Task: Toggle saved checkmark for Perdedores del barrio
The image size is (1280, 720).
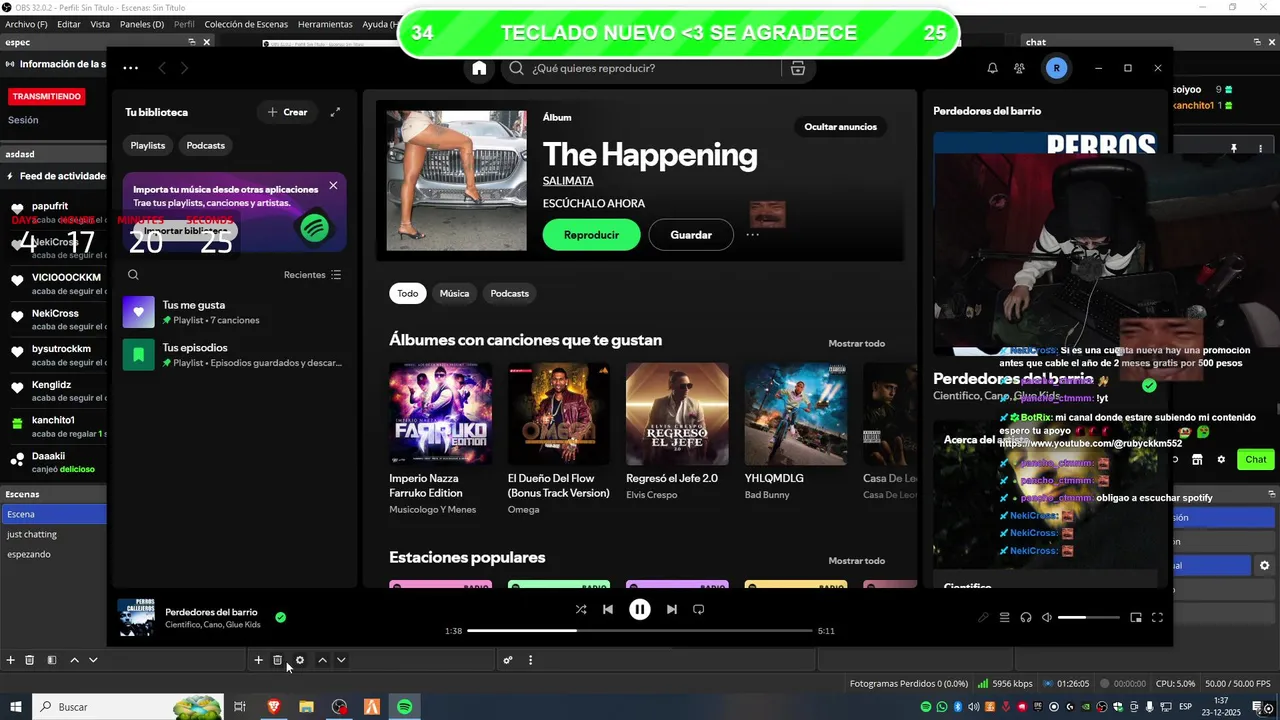Action: (x=280, y=617)
